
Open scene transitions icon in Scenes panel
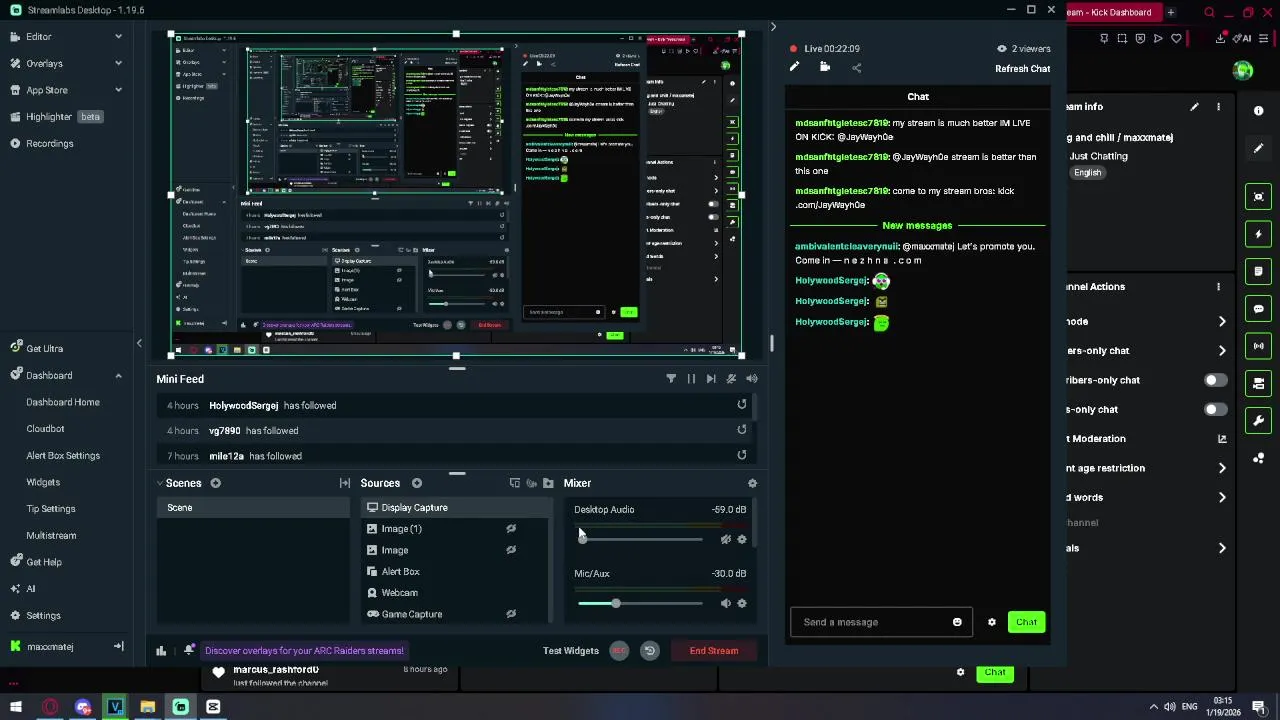coord(345,483)
